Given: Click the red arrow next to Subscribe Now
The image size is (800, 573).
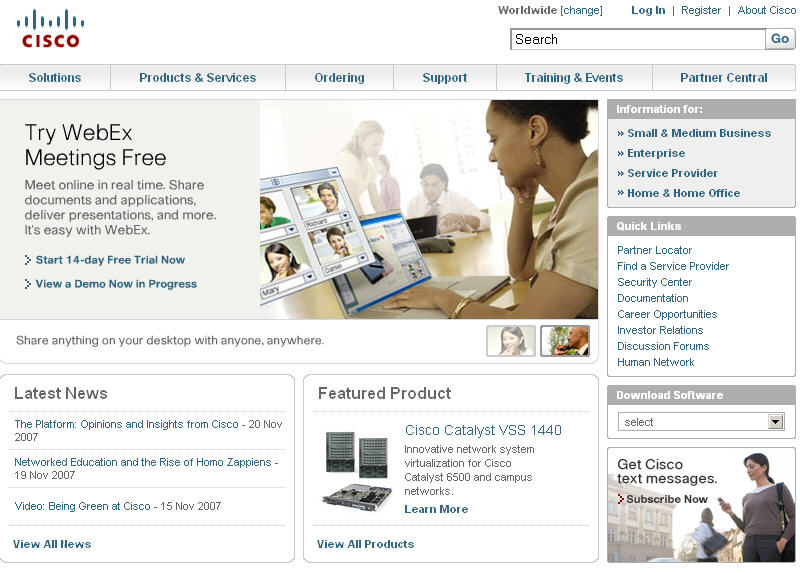Looking at the screenshot, I should (x=620, y=499).
